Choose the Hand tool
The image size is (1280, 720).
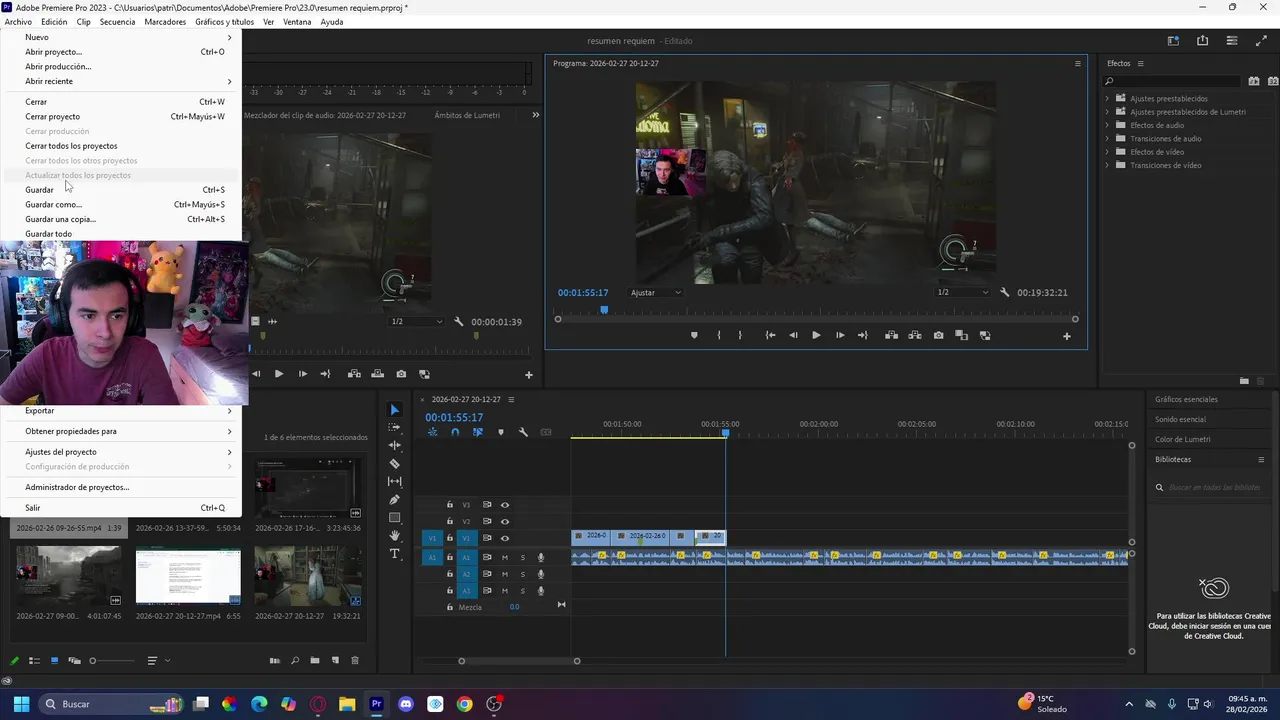pos(394,536)
